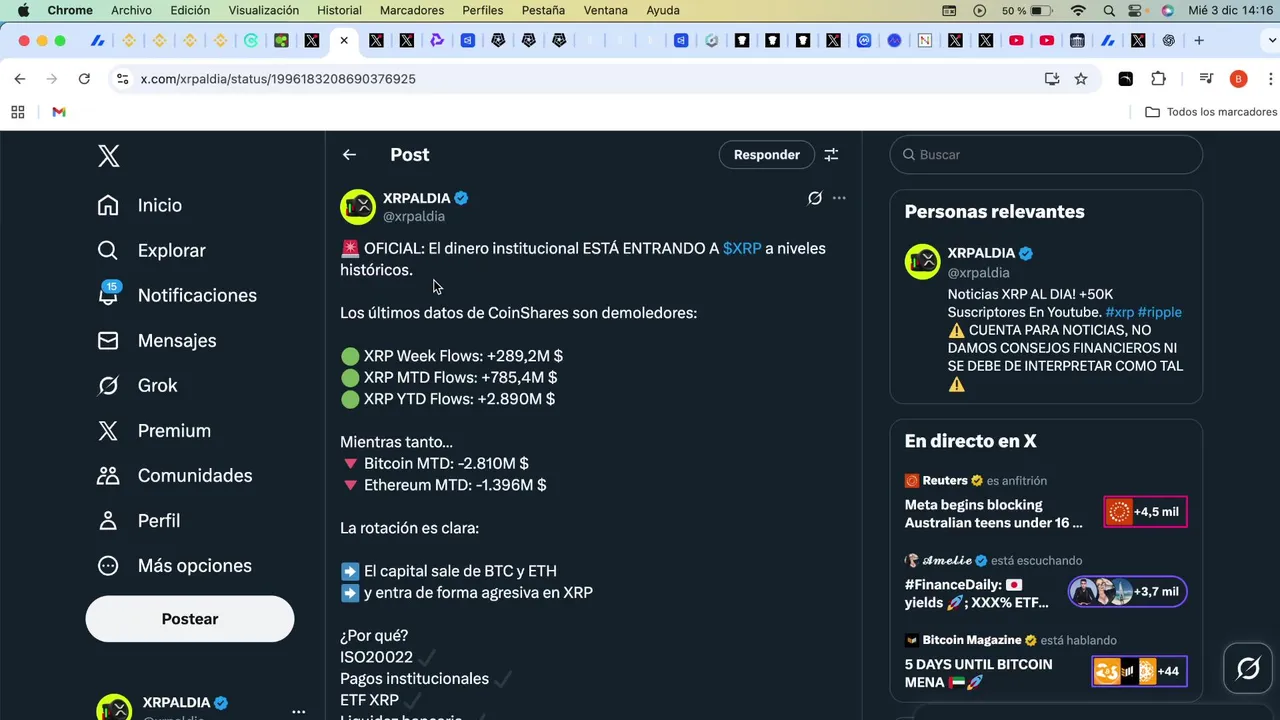Open post three-dot more menu
The width and height of the screenshot is (1280, 720).
pos(839,198)
